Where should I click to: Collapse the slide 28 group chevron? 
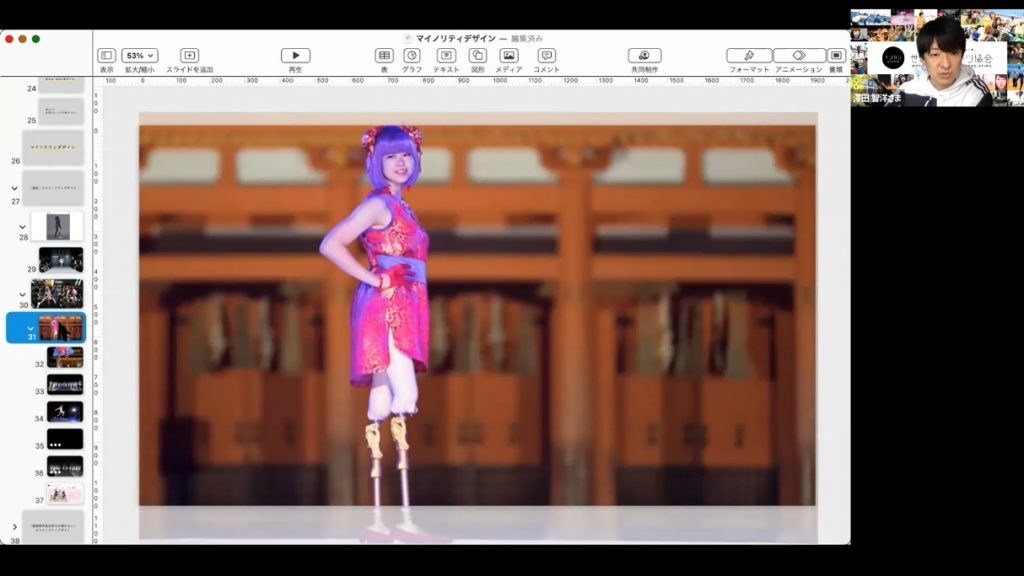coord(22,227)
